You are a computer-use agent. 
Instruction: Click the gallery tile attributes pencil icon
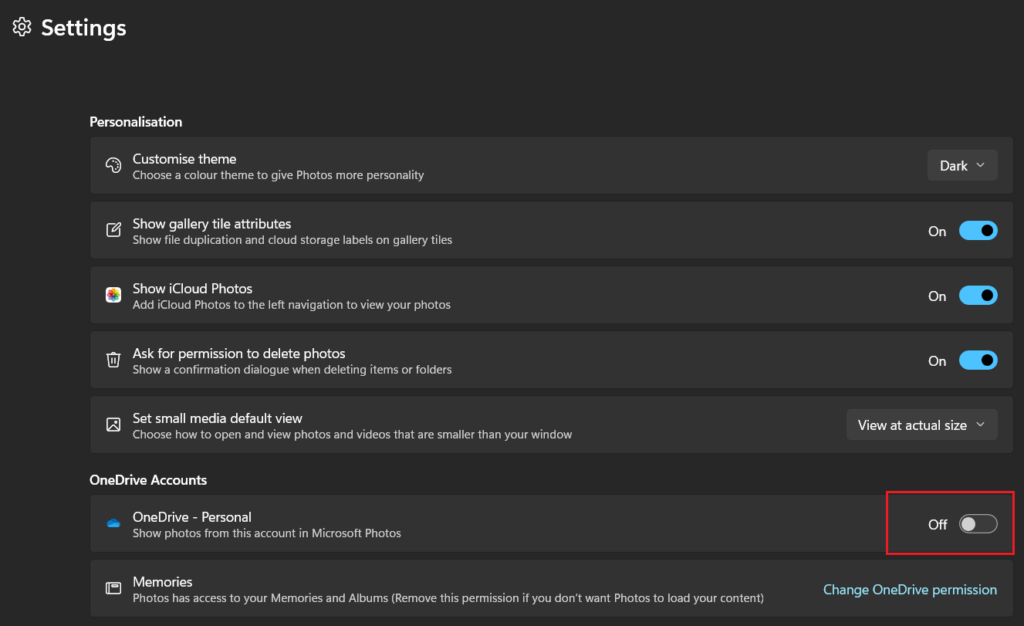(x=113, y=230)
